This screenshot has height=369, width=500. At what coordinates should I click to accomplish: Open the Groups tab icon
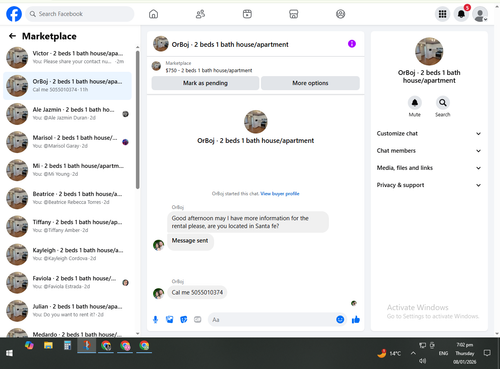point(340,14)
